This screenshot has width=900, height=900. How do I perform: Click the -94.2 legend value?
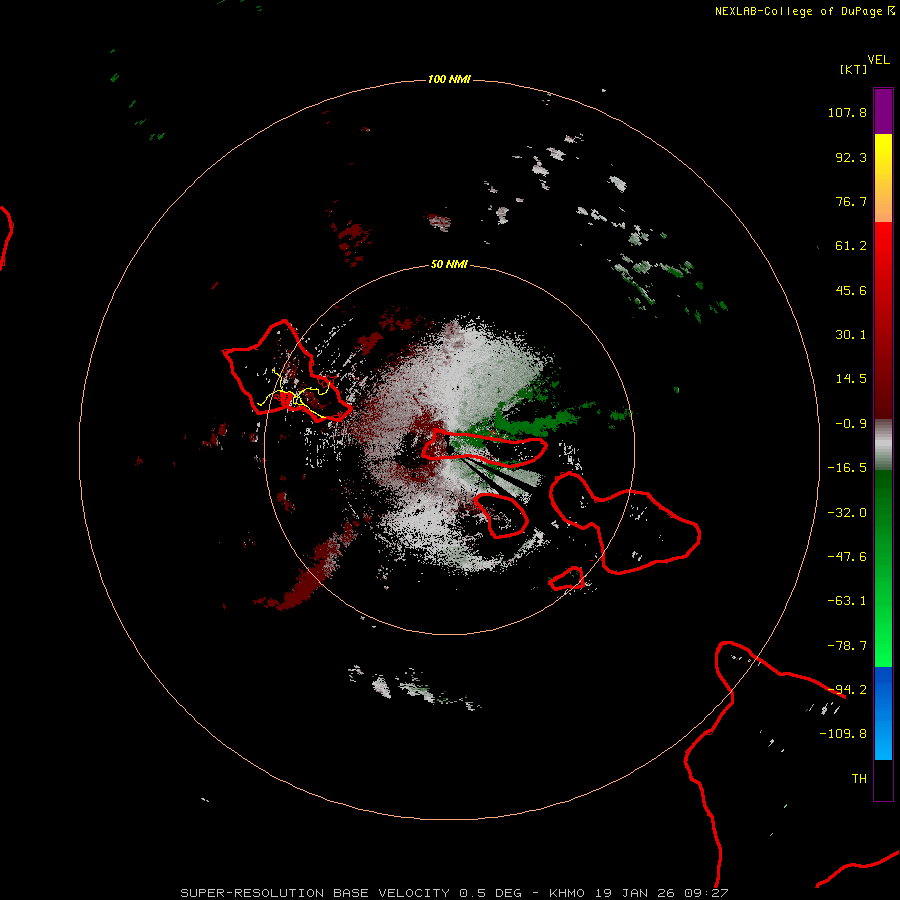coord(847,690)
